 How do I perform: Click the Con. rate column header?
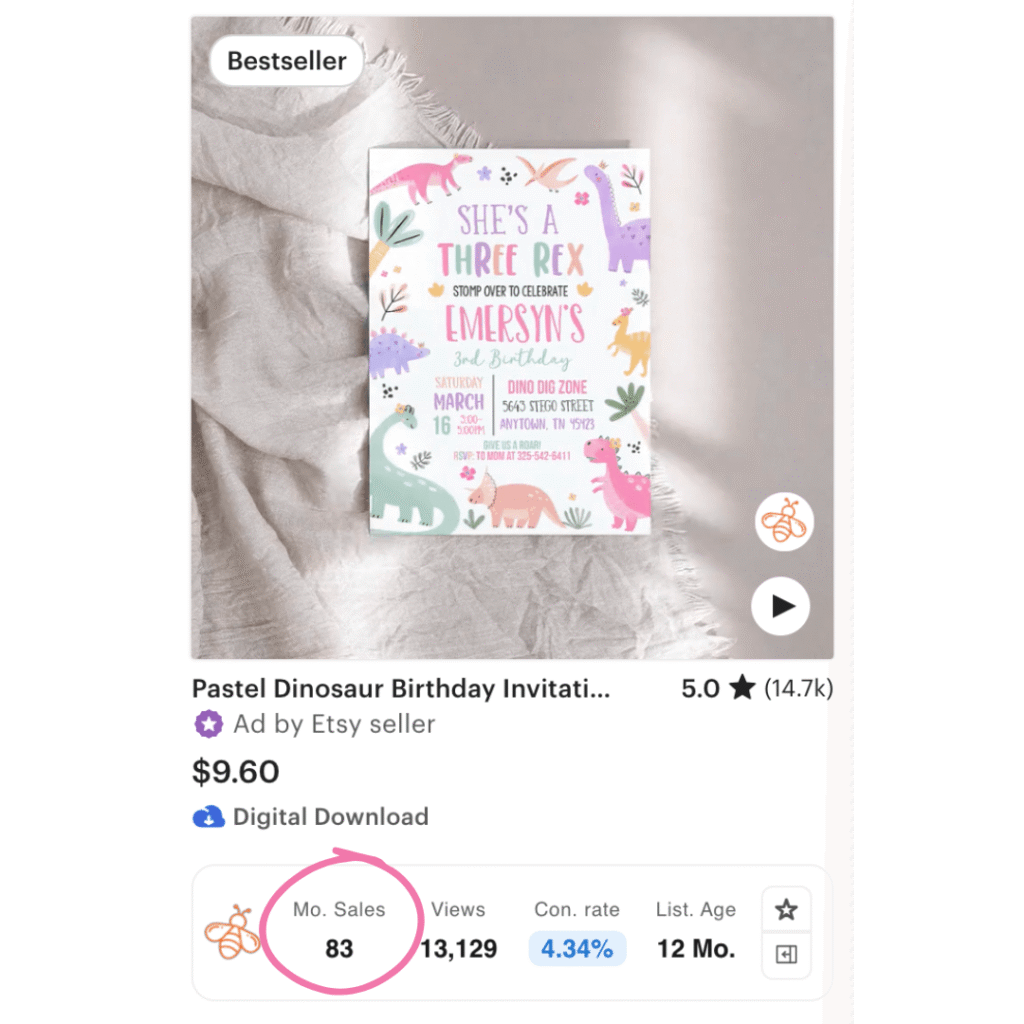click(577, 909)
